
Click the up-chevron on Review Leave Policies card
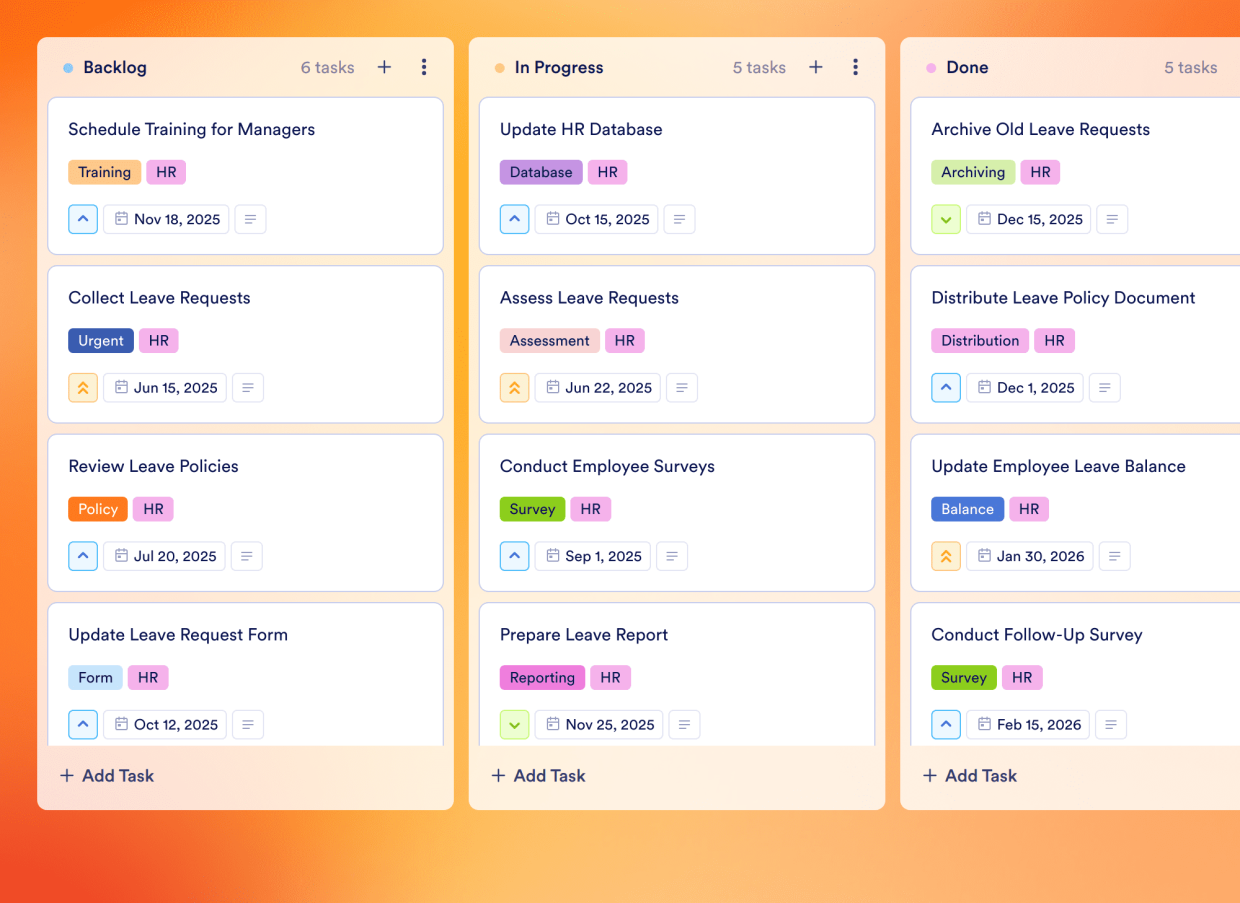point(83,556)
